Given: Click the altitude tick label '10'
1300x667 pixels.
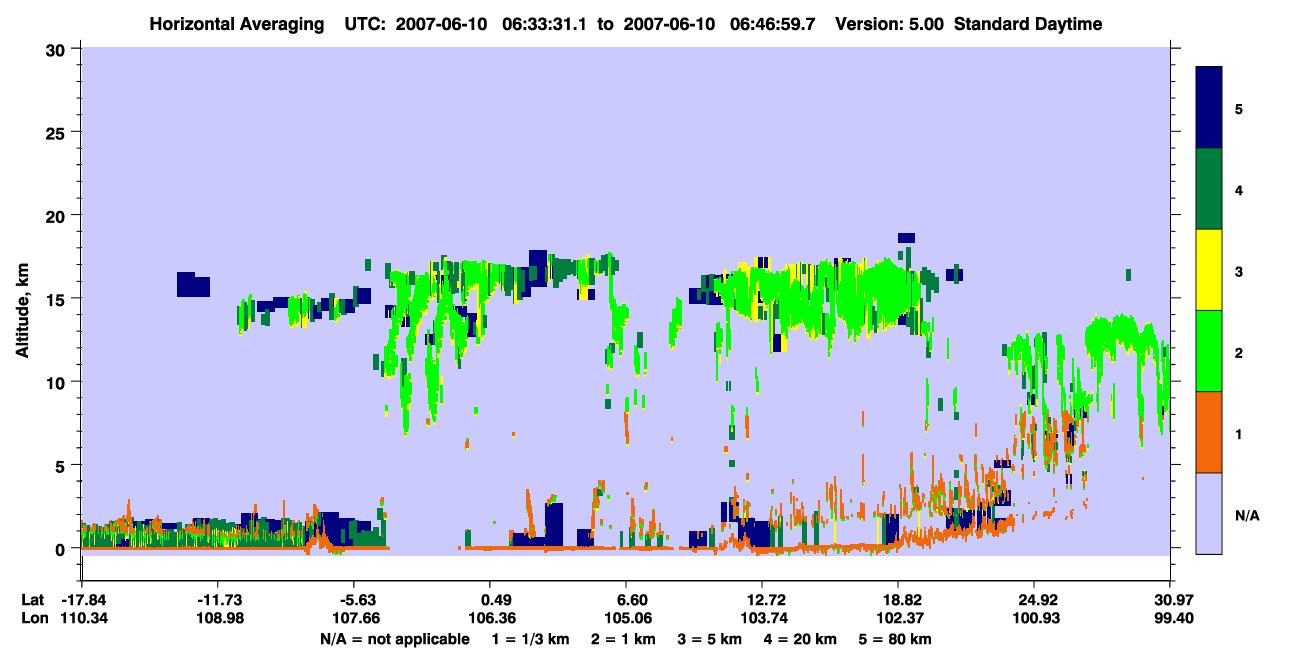Looking at the screenshot, I should (x=57, y=382).
